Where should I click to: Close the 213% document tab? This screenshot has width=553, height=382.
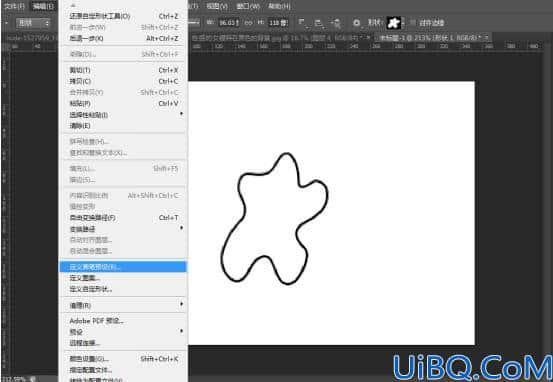487,37
